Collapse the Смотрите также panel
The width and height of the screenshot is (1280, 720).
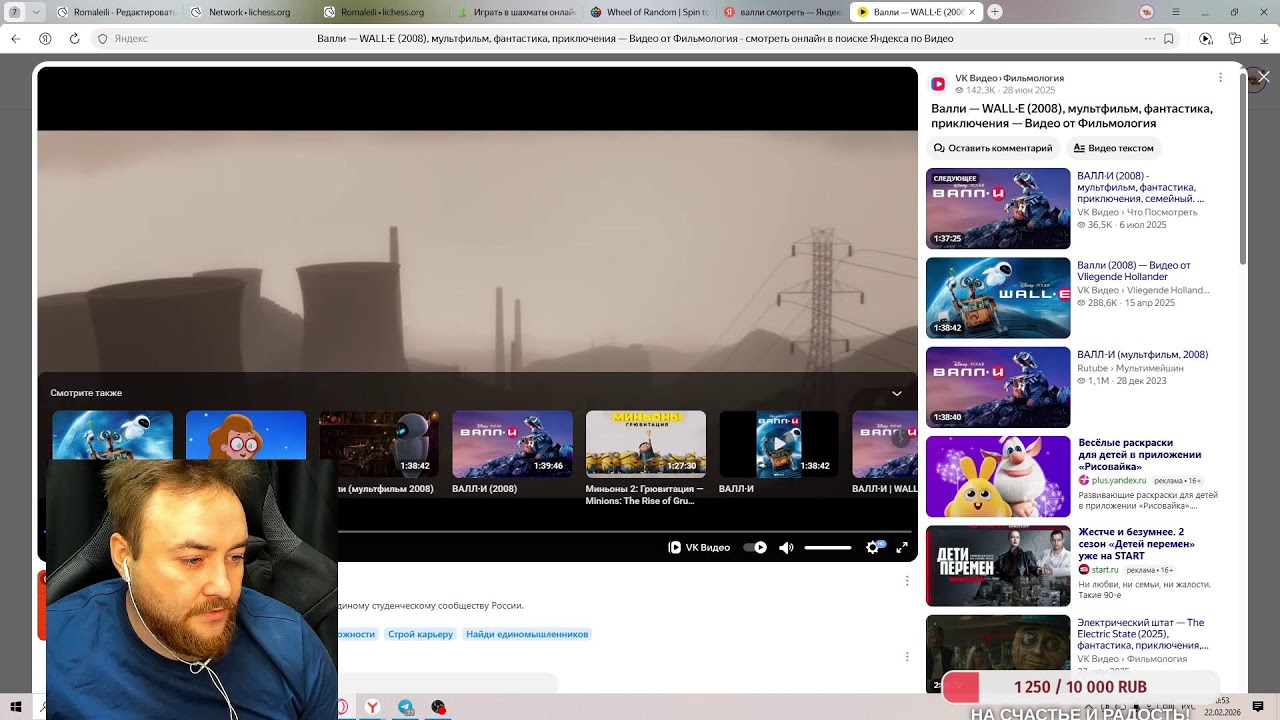pos(897,393)
